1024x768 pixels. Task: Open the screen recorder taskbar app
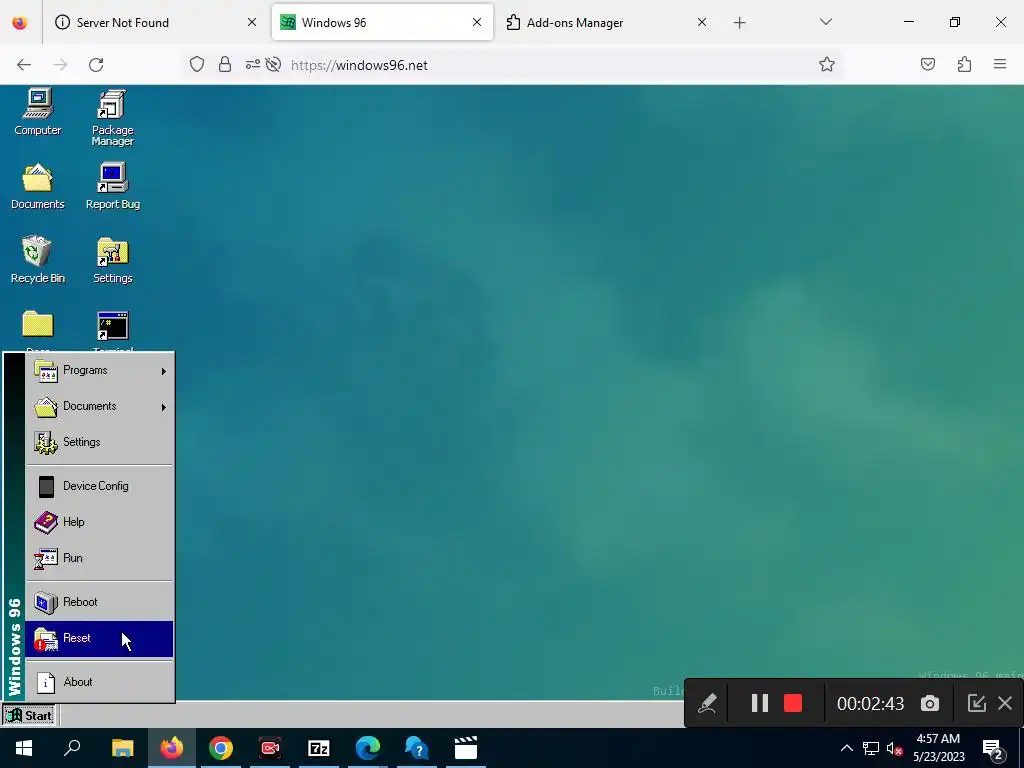click(270, 748)
